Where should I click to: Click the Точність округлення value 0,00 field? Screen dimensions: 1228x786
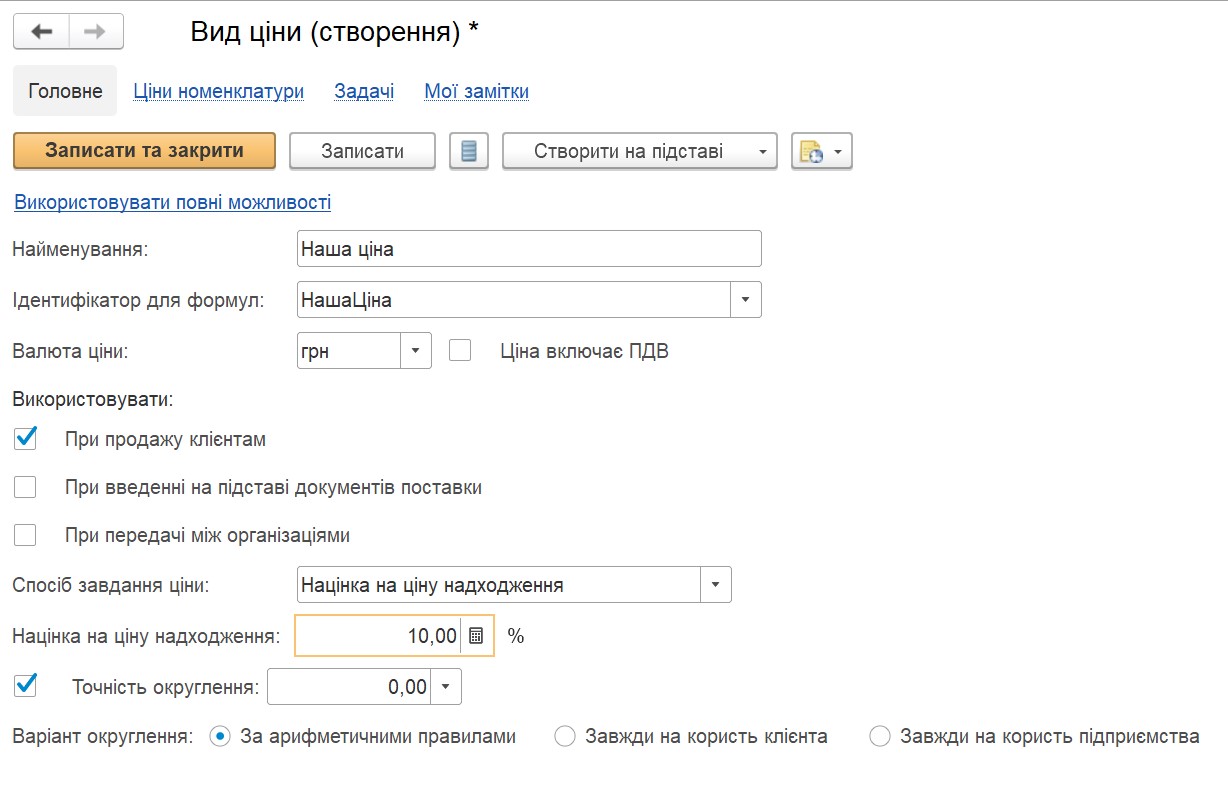[x=350, y=687]
